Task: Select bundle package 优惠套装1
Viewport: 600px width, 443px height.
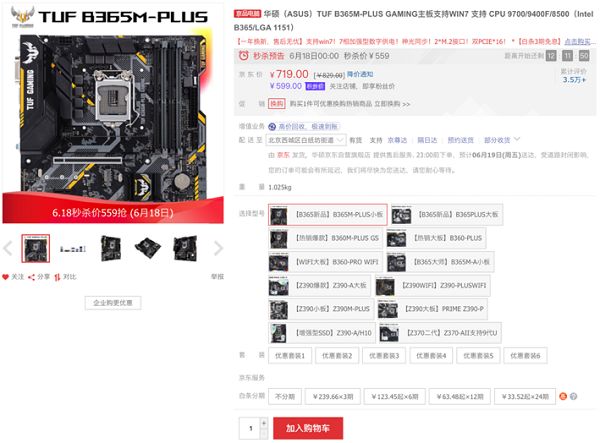Action: [x=290, y=356]
